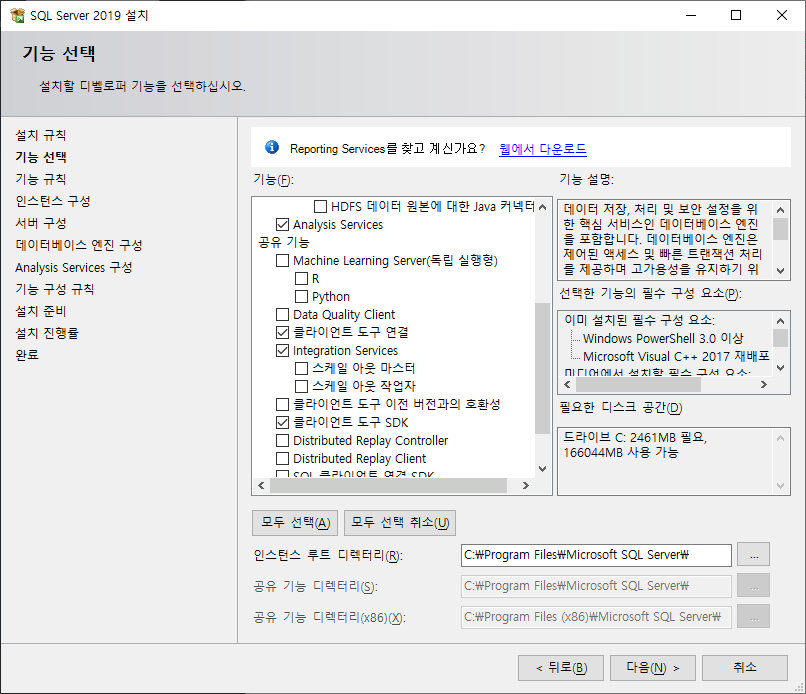The image size is (806, 694).
Task: Select 완료 step in sidebar
Action: pos(27,355)
